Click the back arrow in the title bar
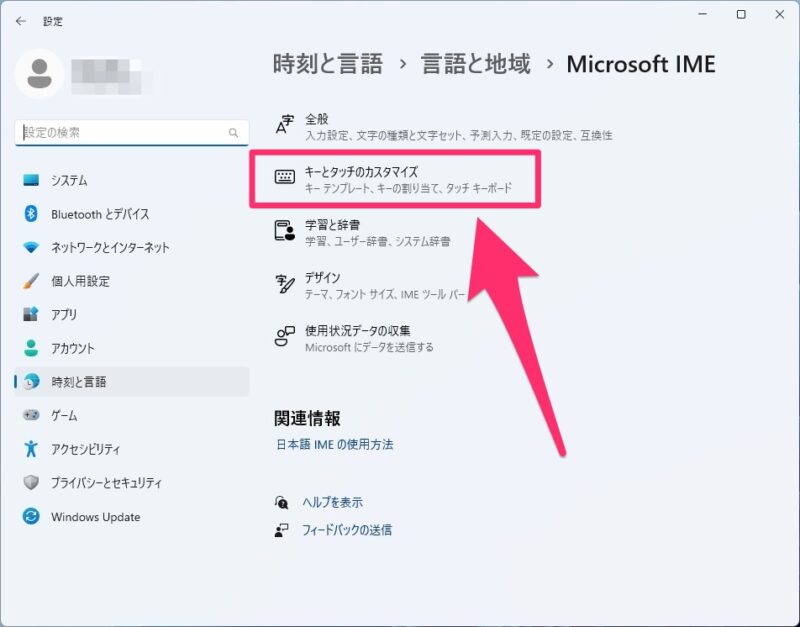 [x=21, y=21]
